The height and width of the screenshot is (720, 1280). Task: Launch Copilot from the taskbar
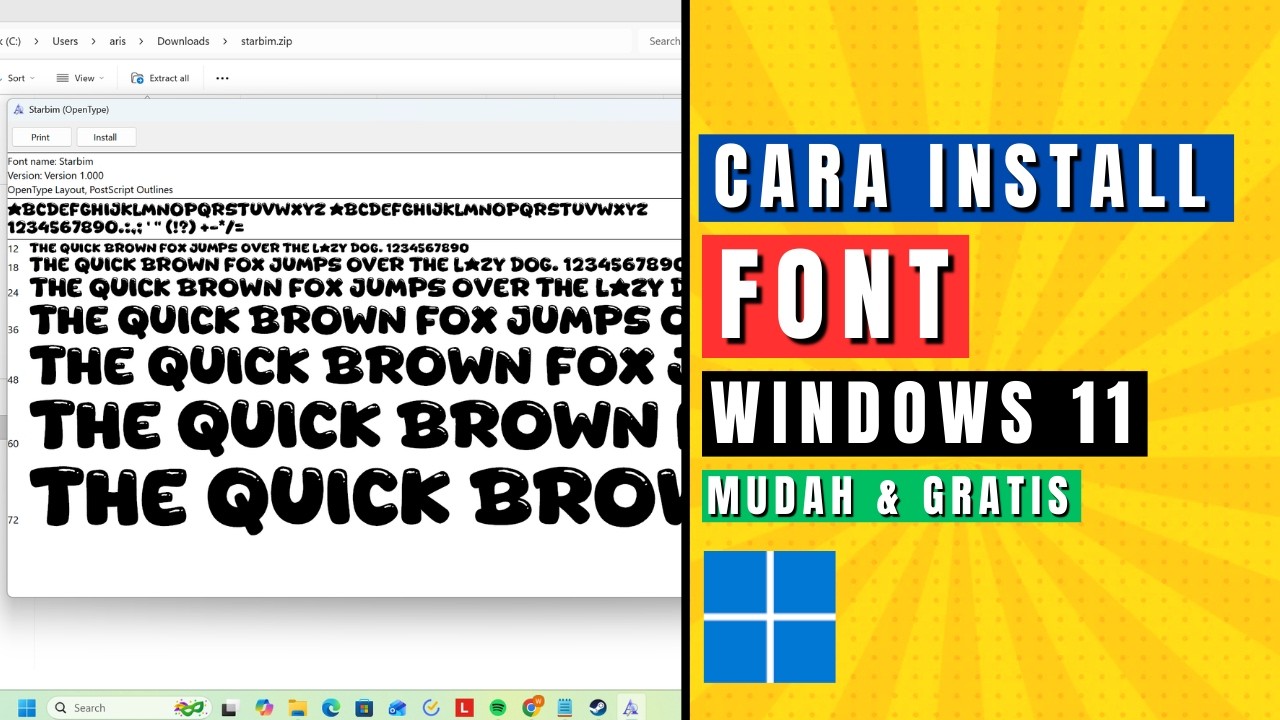point(264,707)
